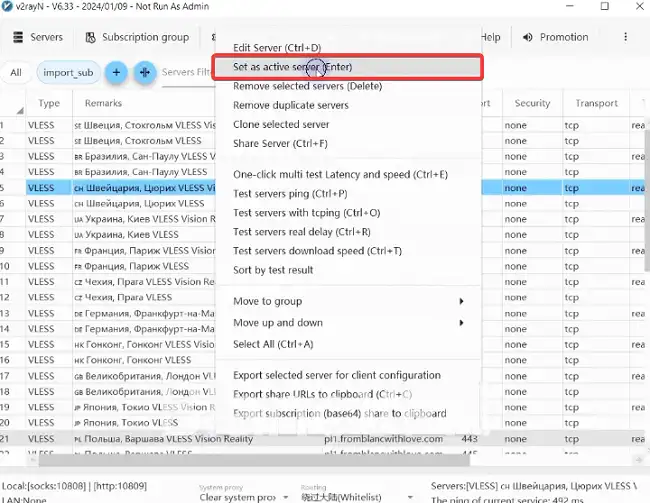The width and height of the screenshot is (650, 503).
Task: Click the Servers Filter input field
Action: [187, 73]
